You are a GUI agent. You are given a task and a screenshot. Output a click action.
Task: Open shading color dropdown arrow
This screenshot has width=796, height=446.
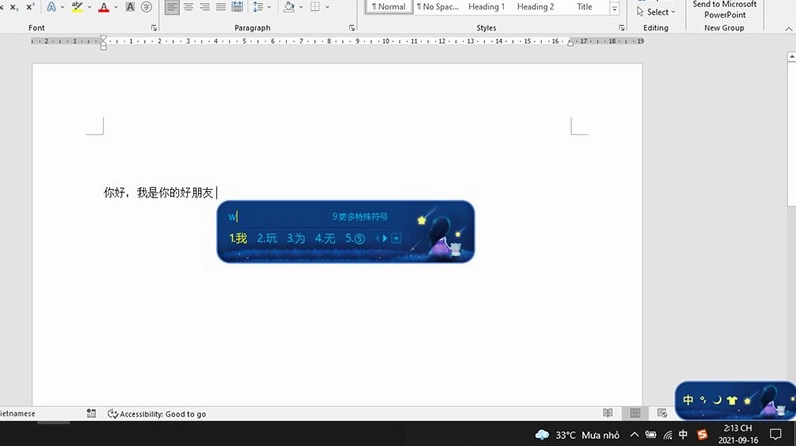(301, 7)
